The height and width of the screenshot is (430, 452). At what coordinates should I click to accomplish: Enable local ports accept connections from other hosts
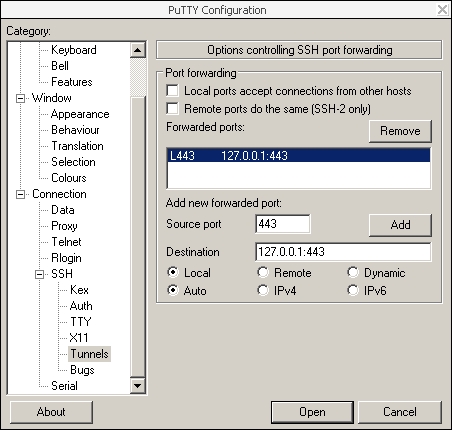(172, 91)
